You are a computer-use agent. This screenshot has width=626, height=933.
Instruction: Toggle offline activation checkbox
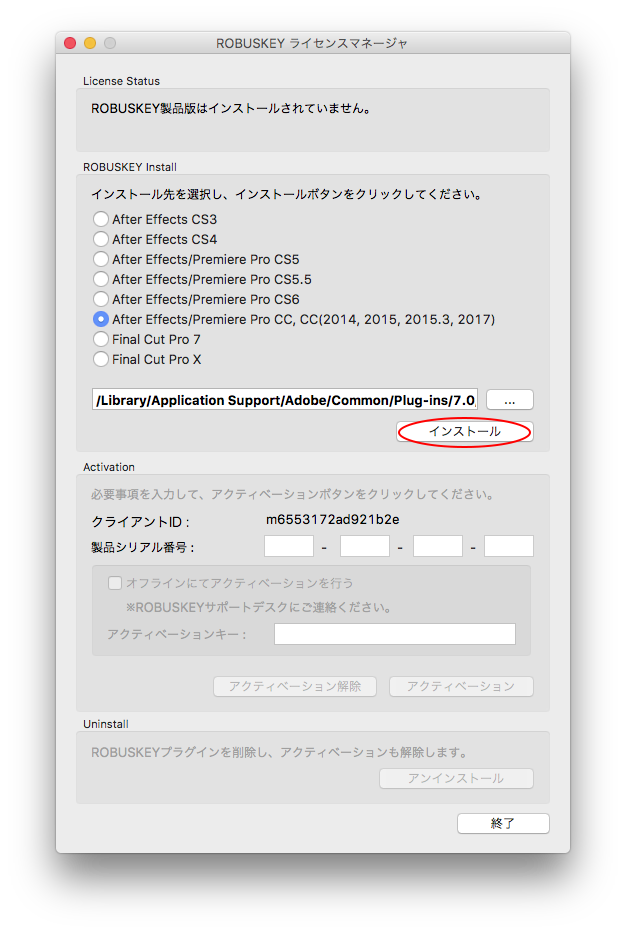tap(115, 583)
